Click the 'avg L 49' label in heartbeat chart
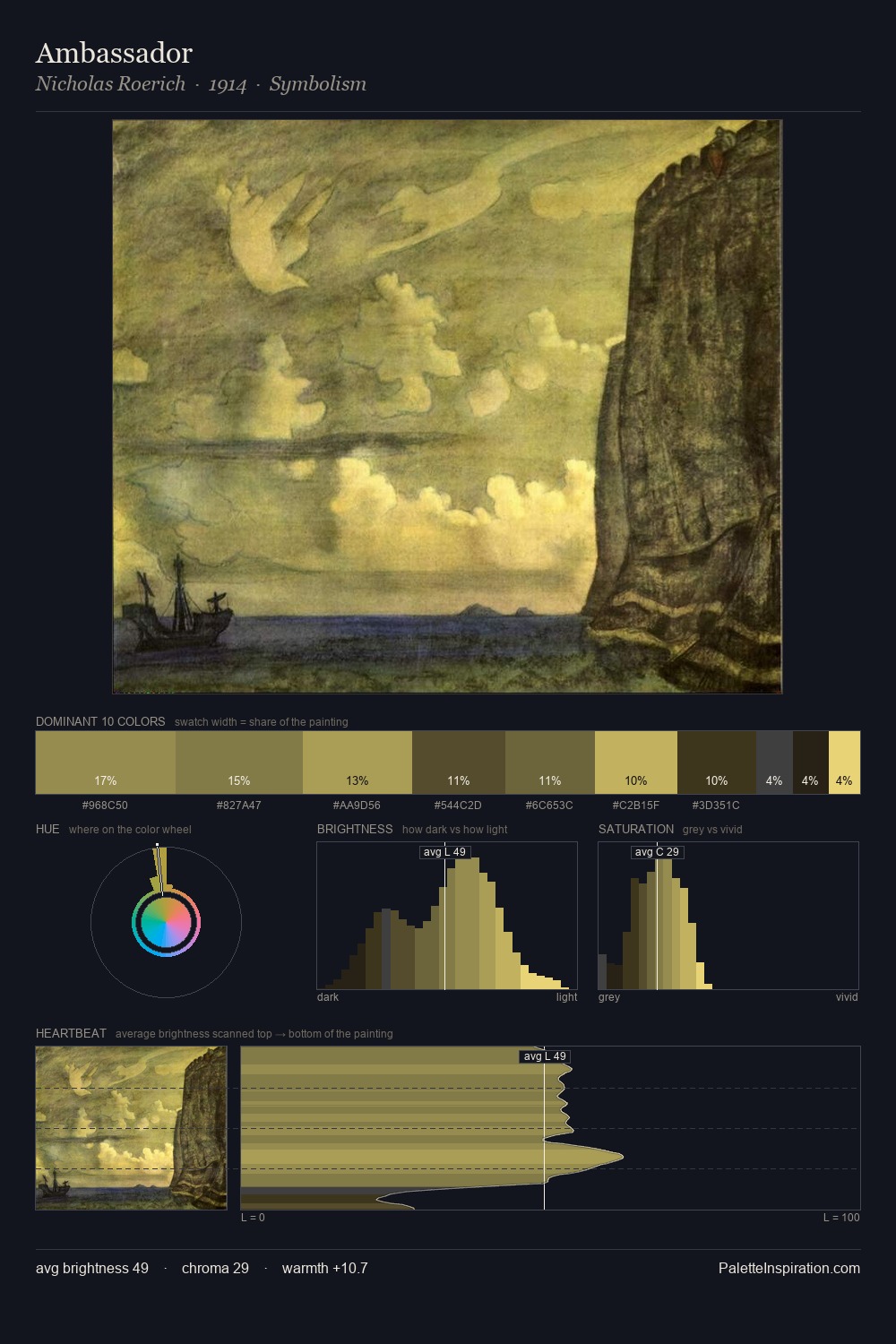This screenshot has height=1344, width=896. click(x=545, y=1056)
